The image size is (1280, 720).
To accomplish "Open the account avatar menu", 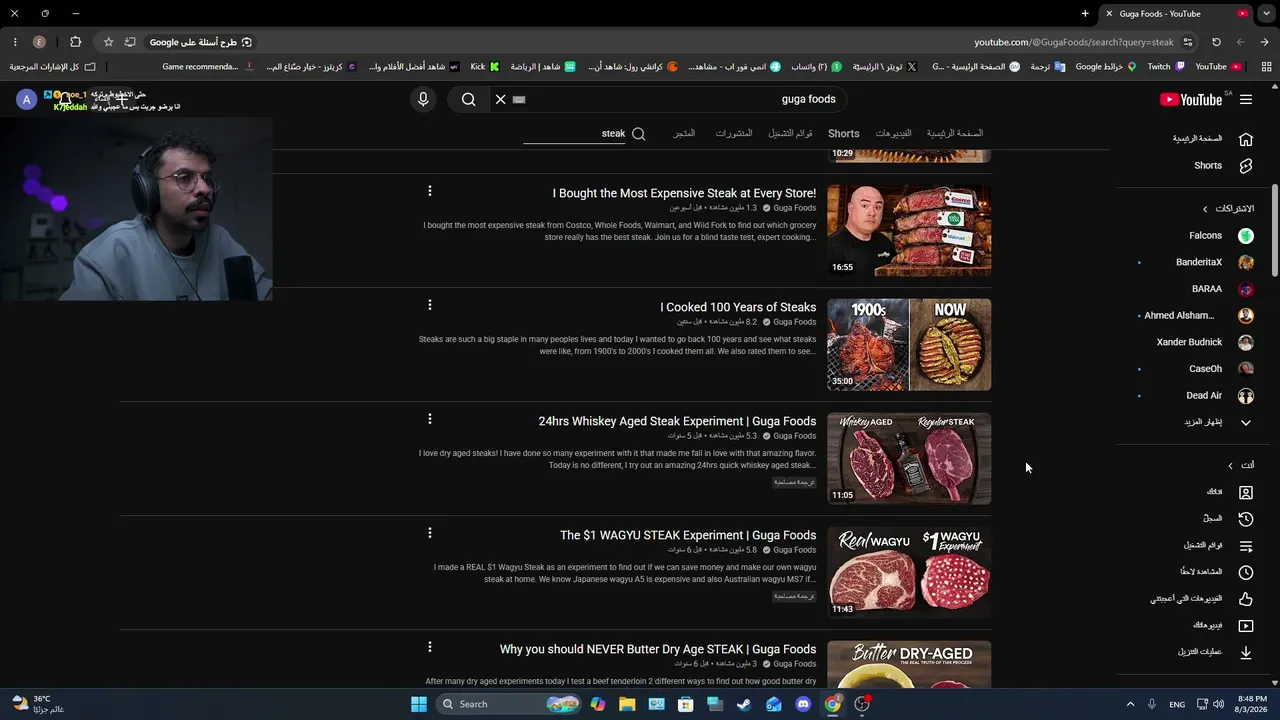I will (x=27, y=99).
